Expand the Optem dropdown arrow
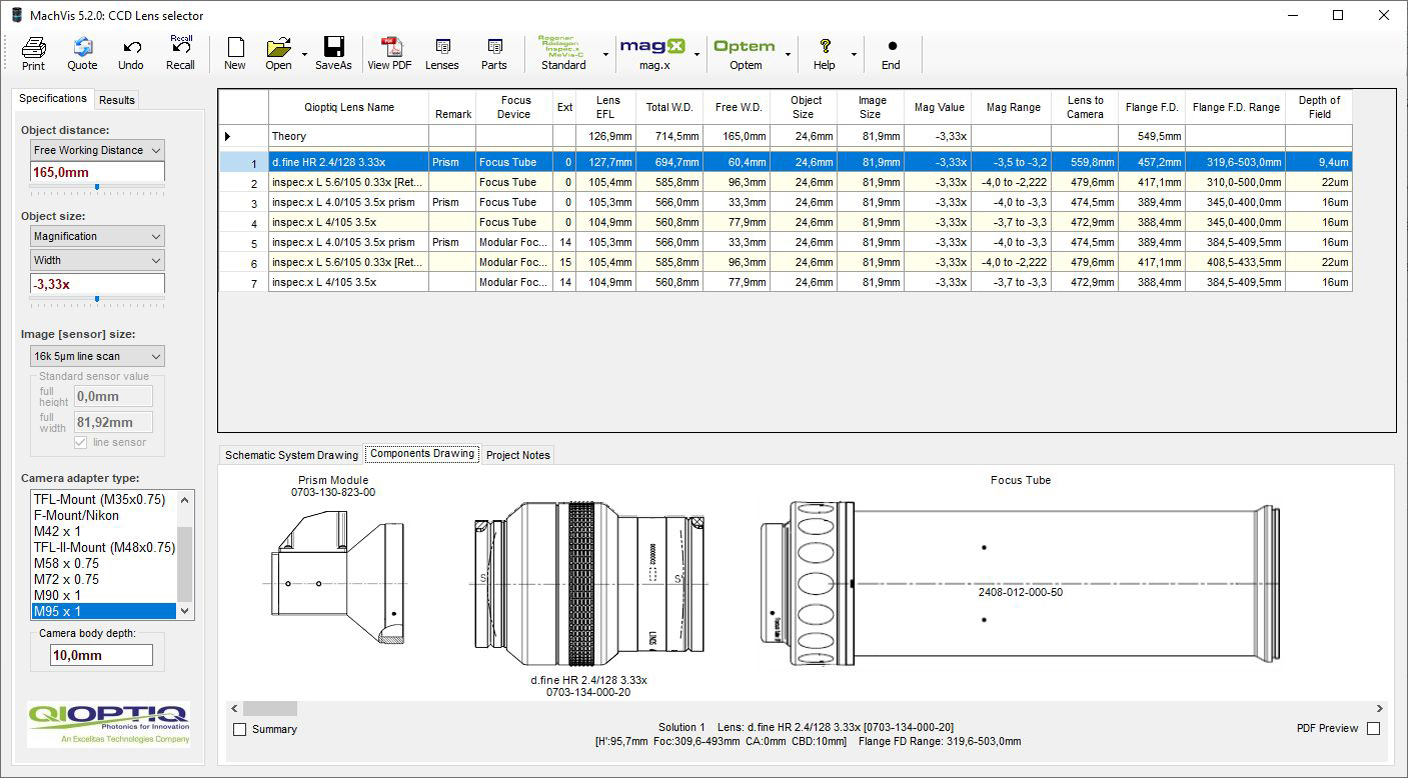Screen dimensions: 1408x778 pyautogui.click(x=788, y=54)
